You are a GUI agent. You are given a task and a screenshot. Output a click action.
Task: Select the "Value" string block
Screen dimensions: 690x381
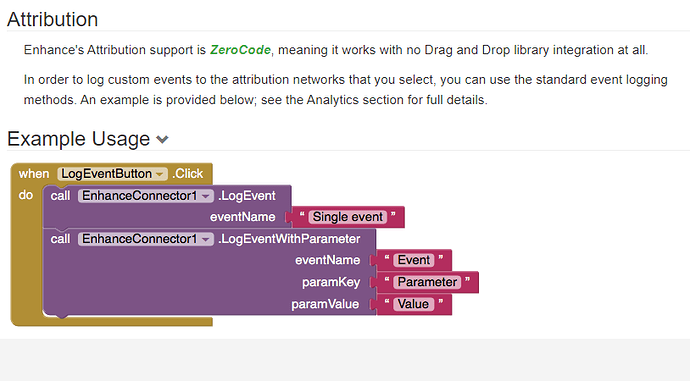pos(413,304)
